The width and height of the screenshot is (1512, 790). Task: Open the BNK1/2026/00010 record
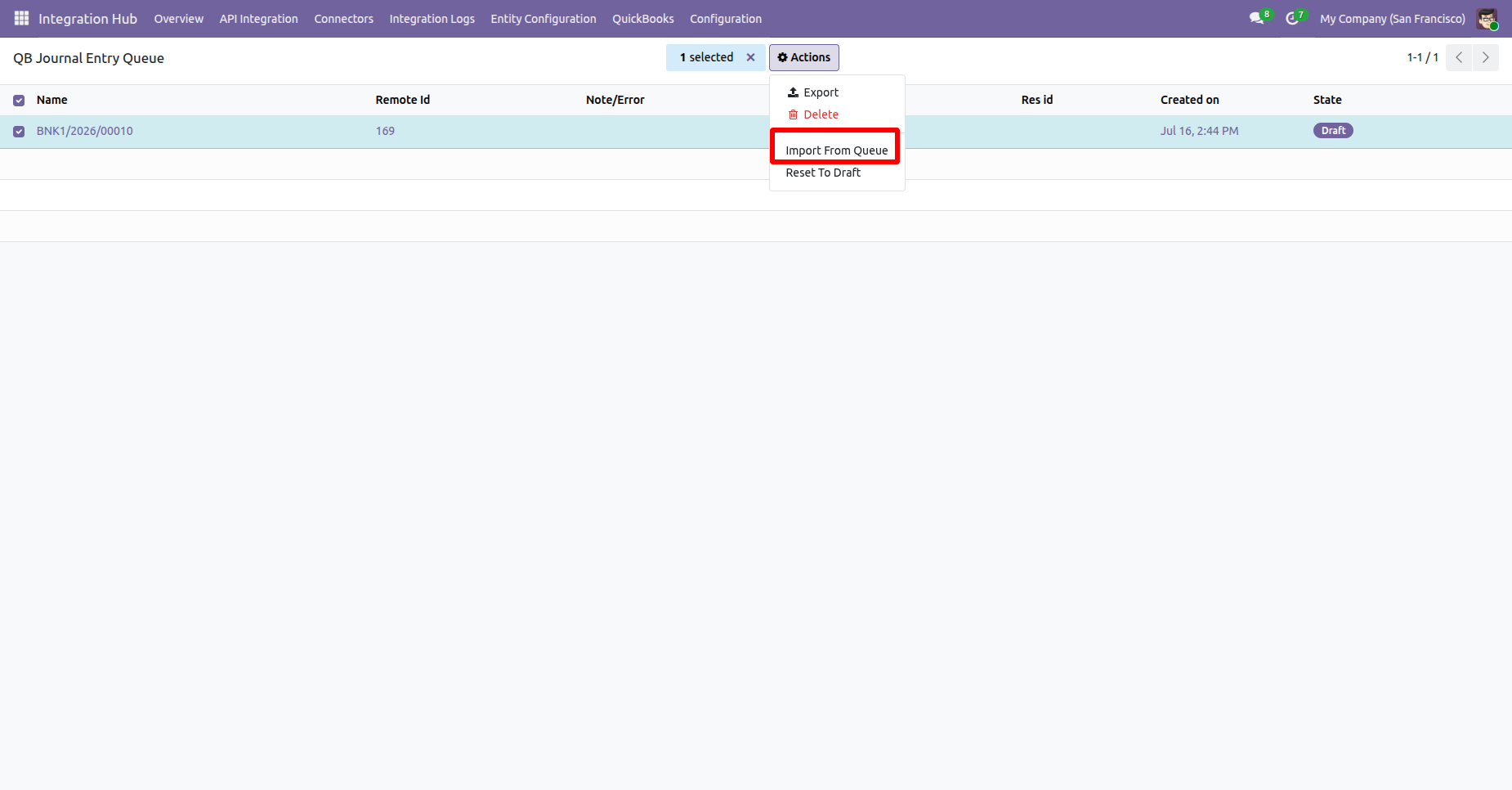[85, 131]
